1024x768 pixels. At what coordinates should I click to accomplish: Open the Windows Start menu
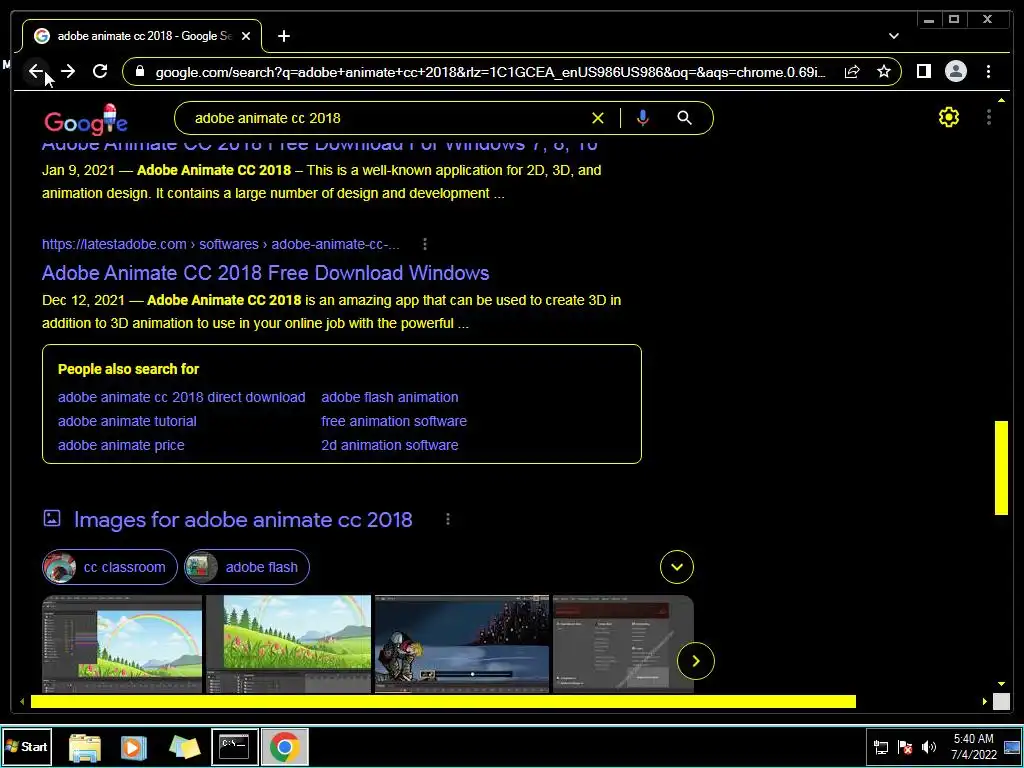[x=26, y=746]
